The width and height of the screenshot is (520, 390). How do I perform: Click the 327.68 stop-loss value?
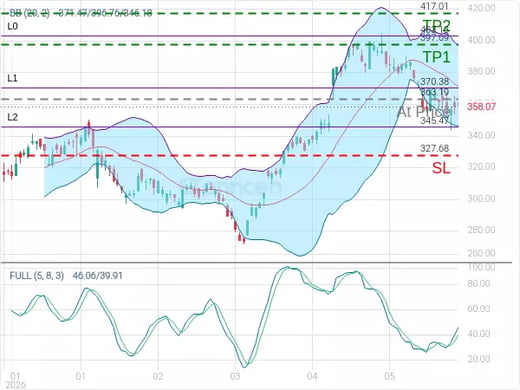point(434,148)
